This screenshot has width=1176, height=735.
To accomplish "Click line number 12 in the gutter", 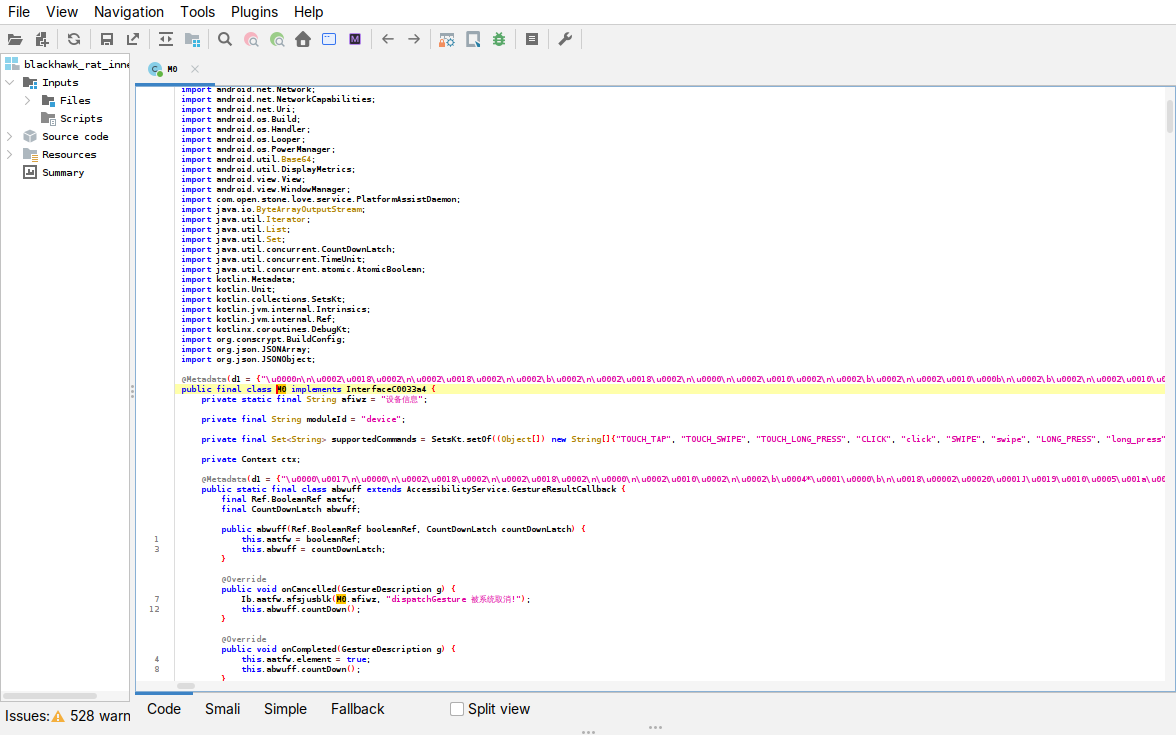I will pos(154,609).
